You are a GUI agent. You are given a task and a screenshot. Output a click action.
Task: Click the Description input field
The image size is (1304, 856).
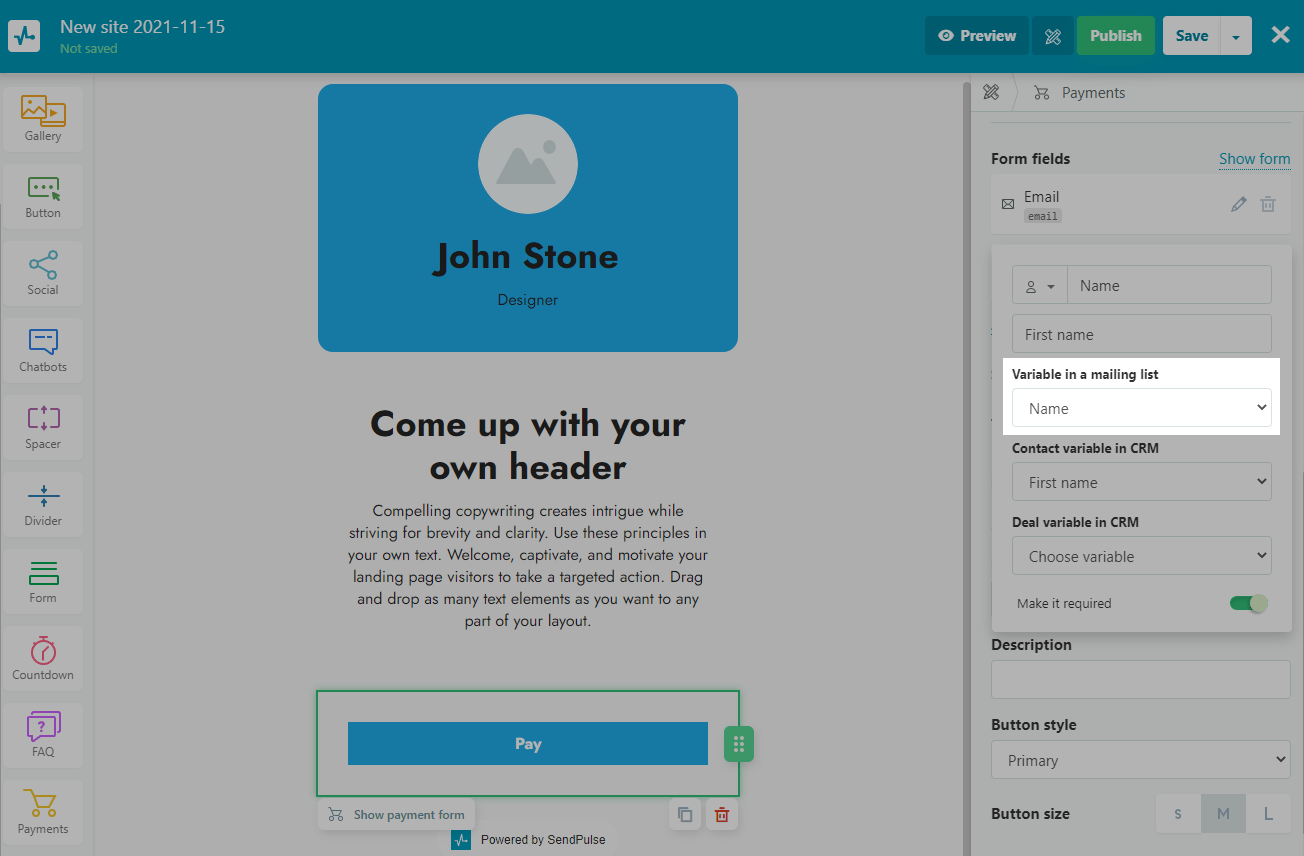(x=1140, y=679)
